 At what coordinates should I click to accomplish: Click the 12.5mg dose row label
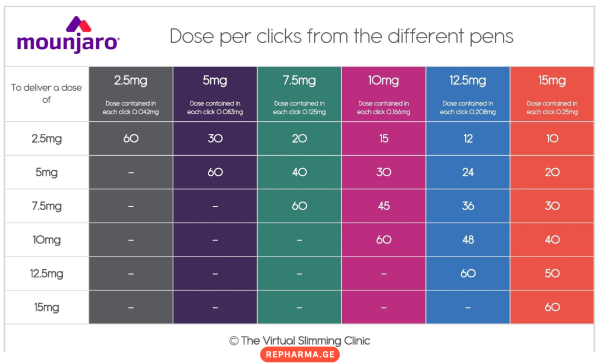(x=47, y=273)
